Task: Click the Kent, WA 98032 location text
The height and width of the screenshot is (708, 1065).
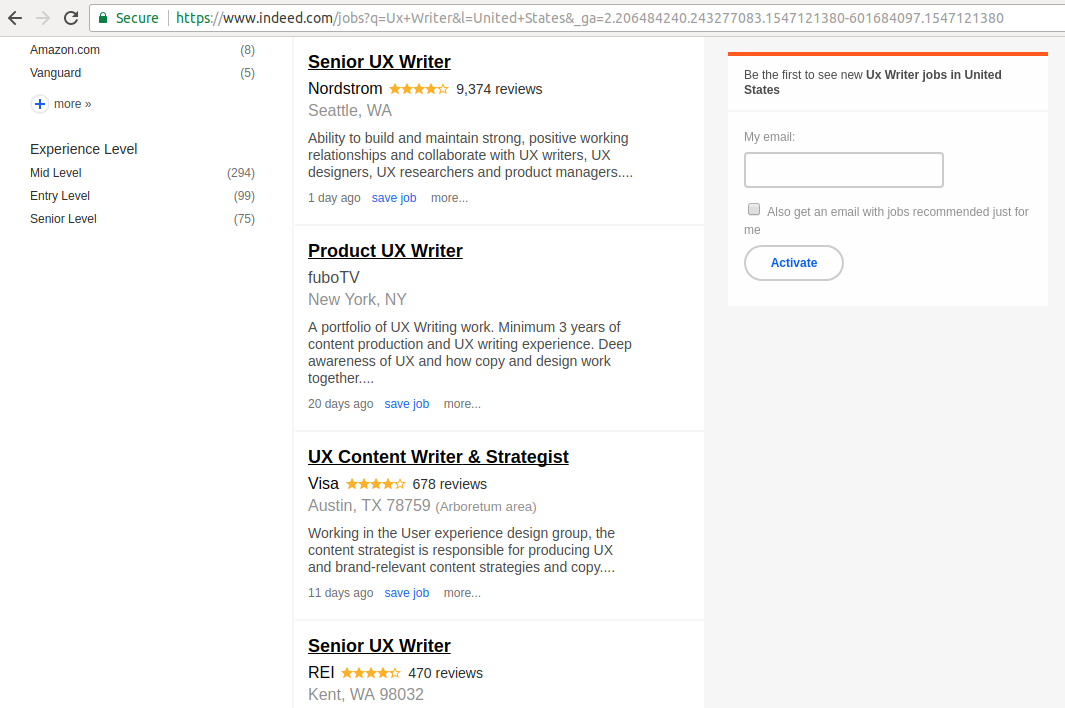Action: point(365,694)
